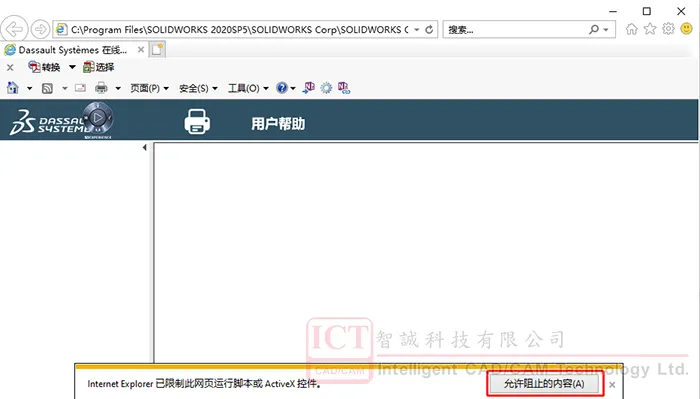Dismiss the ActiveX notification bar
This screenshot has height=399, width=700.
pyautogui.click(x=612, y=384)
